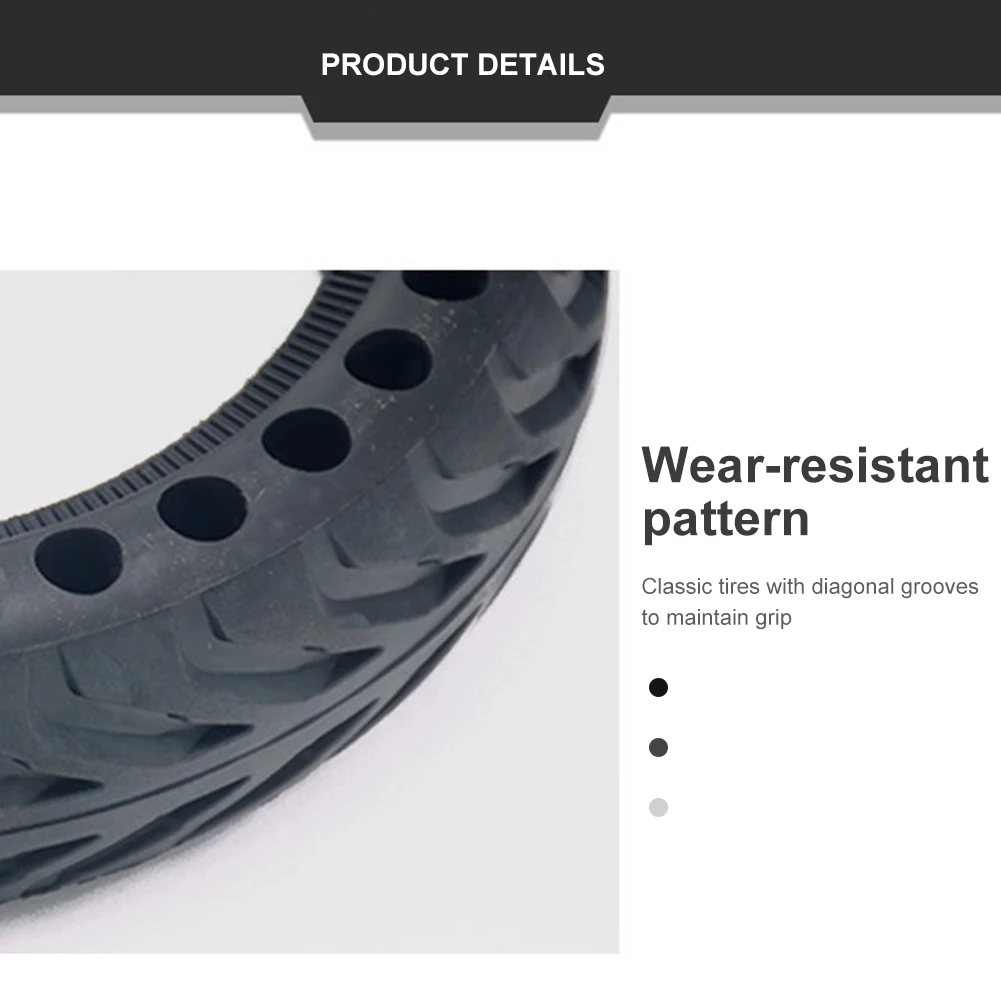Image resolution: width=1001 pixels, height=1001 pixels.
Task: Select the "Classic tires with diagonal grooves" line
Action: [809, 586]
